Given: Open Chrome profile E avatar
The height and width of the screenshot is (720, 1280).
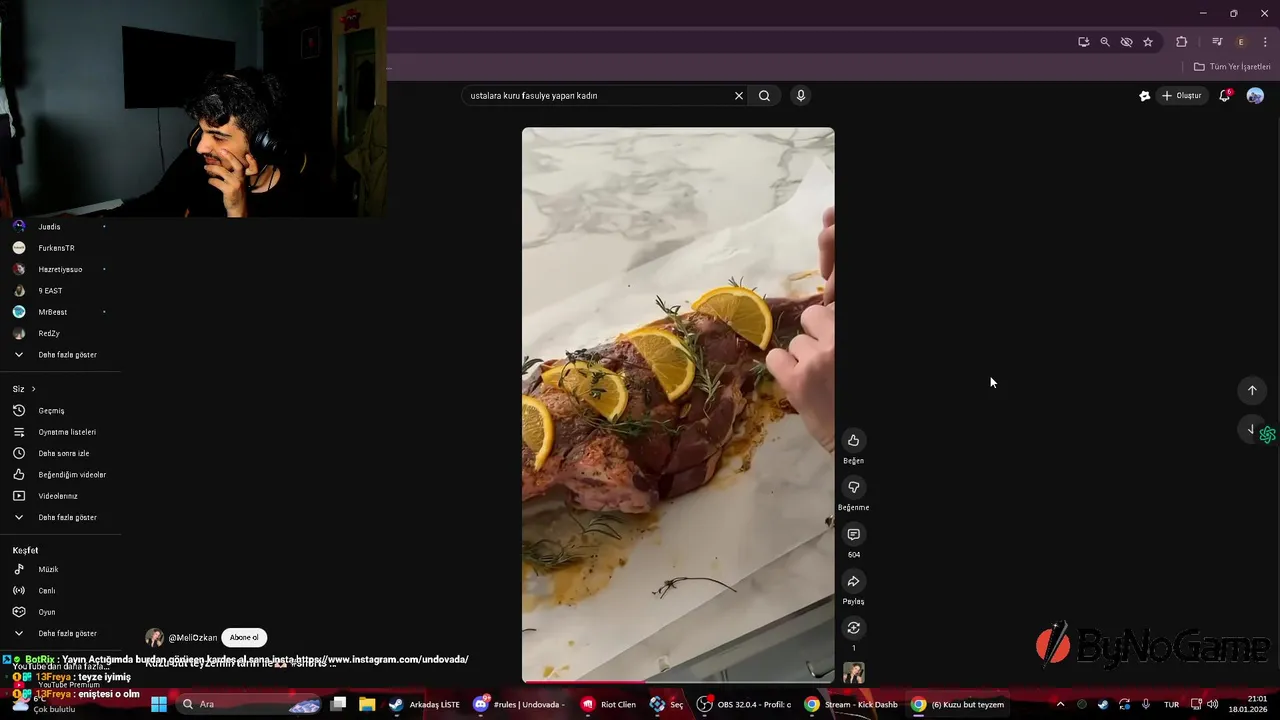Looking at the screenshot, I should coord(1241,42).
